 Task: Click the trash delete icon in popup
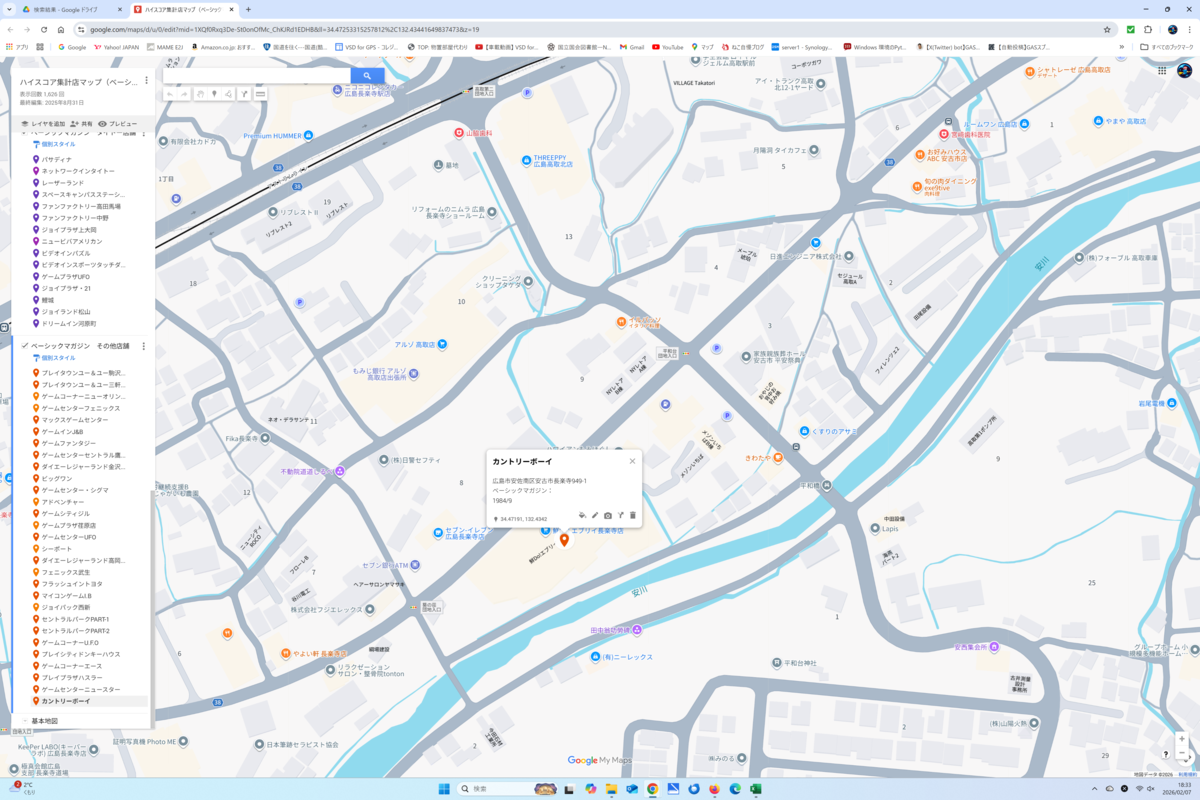(x=632, y=515)
